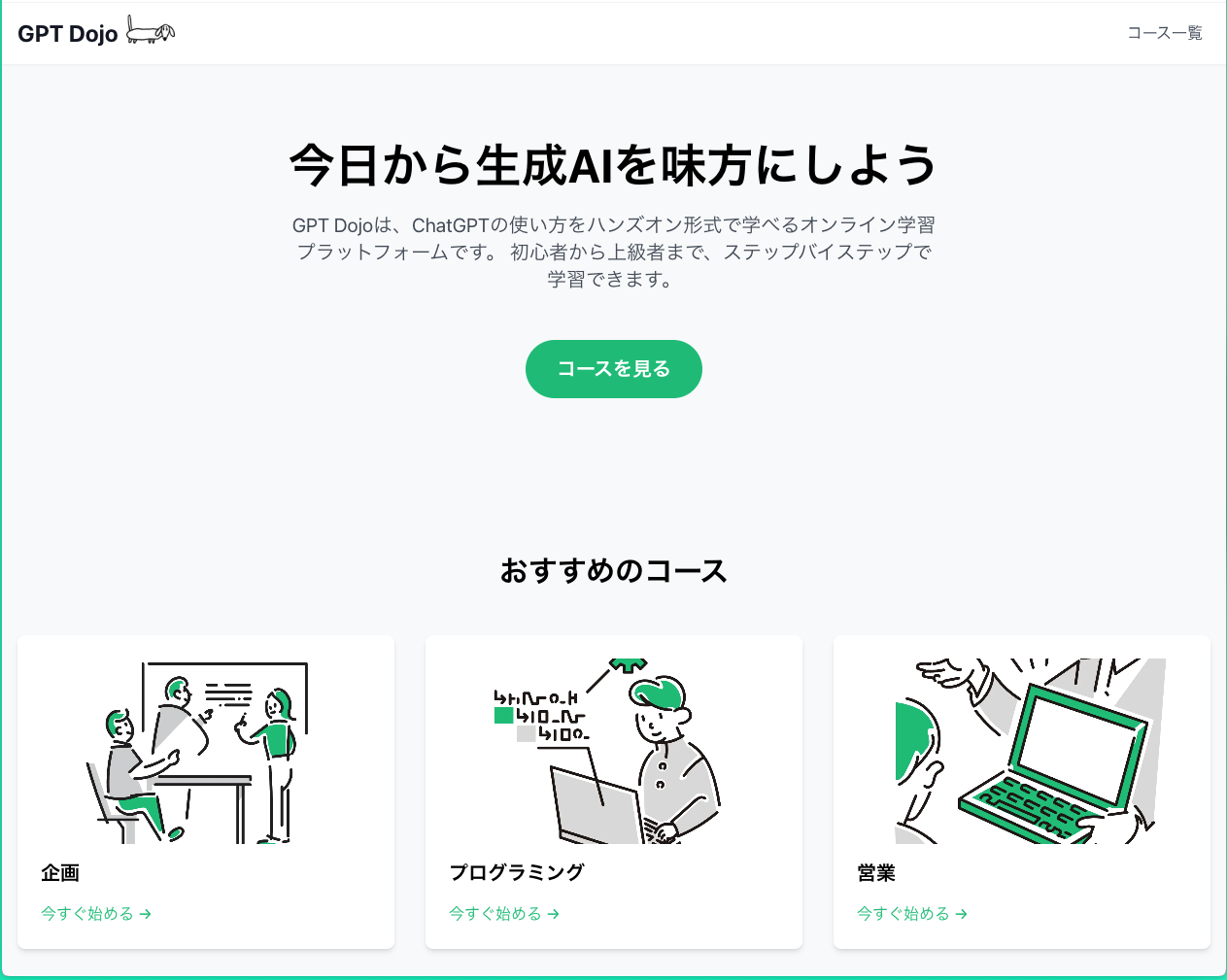Click 今すぐ始める link under 企画
The width and height of the screenshot is (1227, 980).
pyautogui.click(x=96, y=914)
